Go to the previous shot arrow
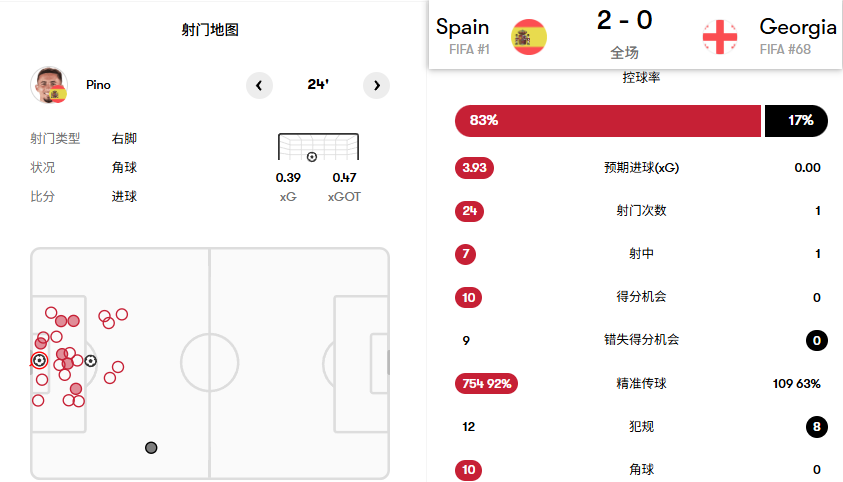 pyautogui.click(x=259, y=85)
